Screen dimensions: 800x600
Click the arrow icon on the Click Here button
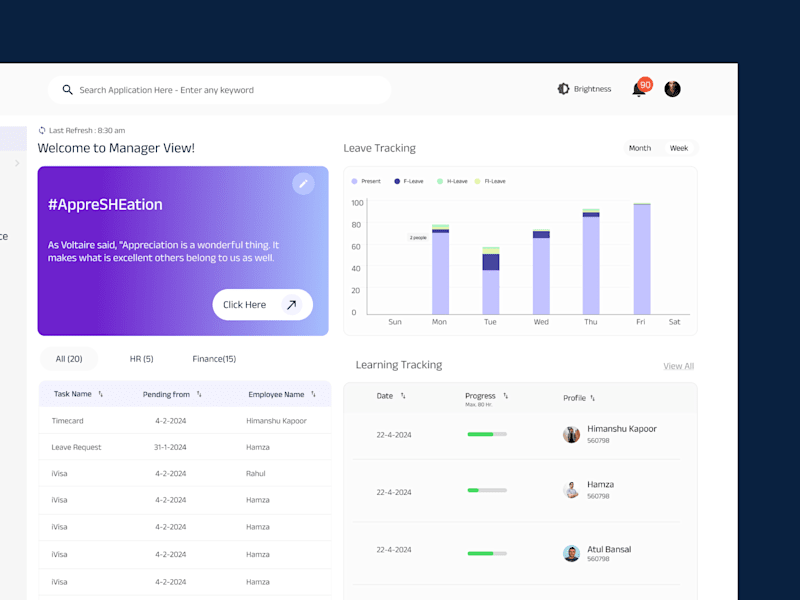291,305
